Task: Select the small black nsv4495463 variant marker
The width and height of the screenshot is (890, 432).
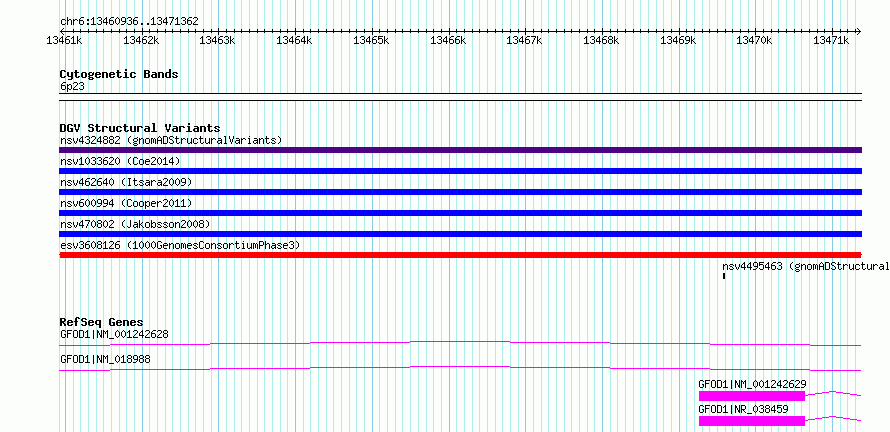Action: (x=724, y=276)
